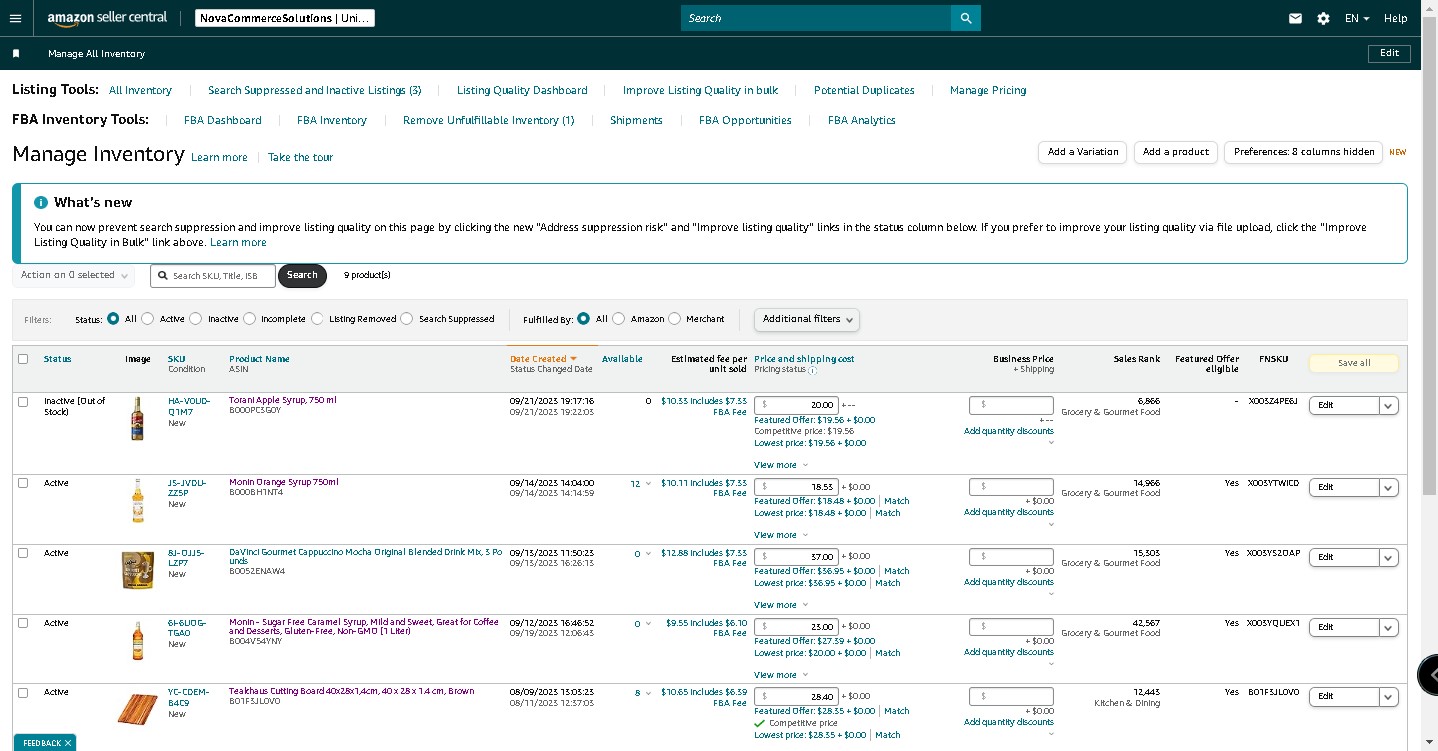This screenshot has width=1438, height=751.
Task: Focus the top Search input field
Action: tap(816, 18)
